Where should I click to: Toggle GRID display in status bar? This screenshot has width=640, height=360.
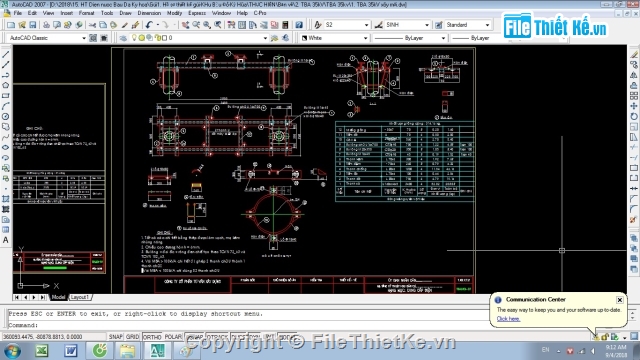132,337
